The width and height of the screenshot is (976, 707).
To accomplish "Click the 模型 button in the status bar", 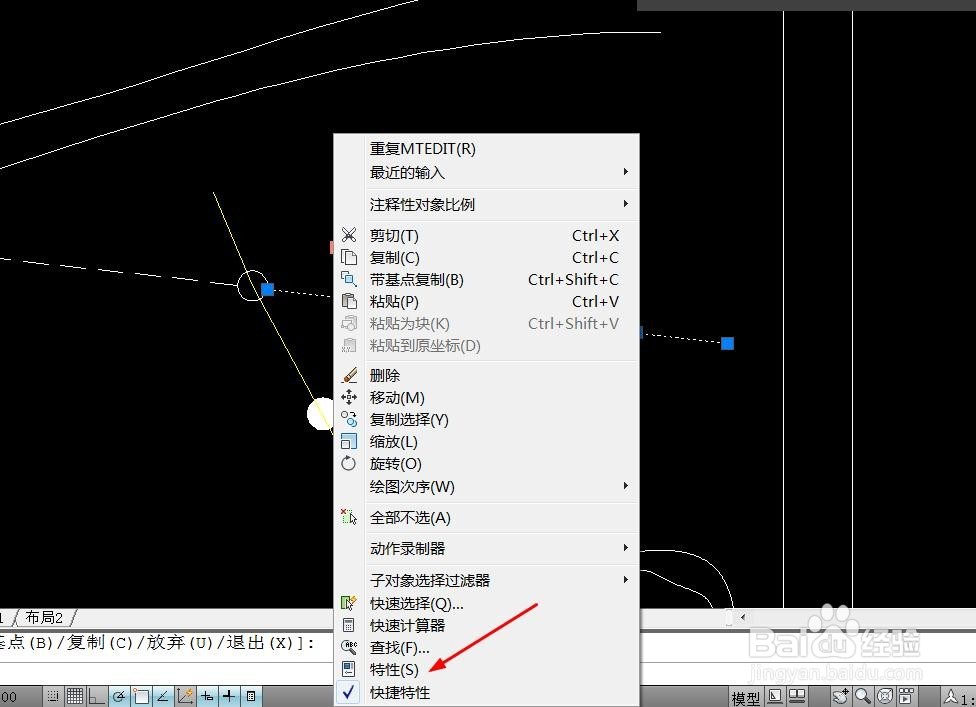I will click(745, 696).
